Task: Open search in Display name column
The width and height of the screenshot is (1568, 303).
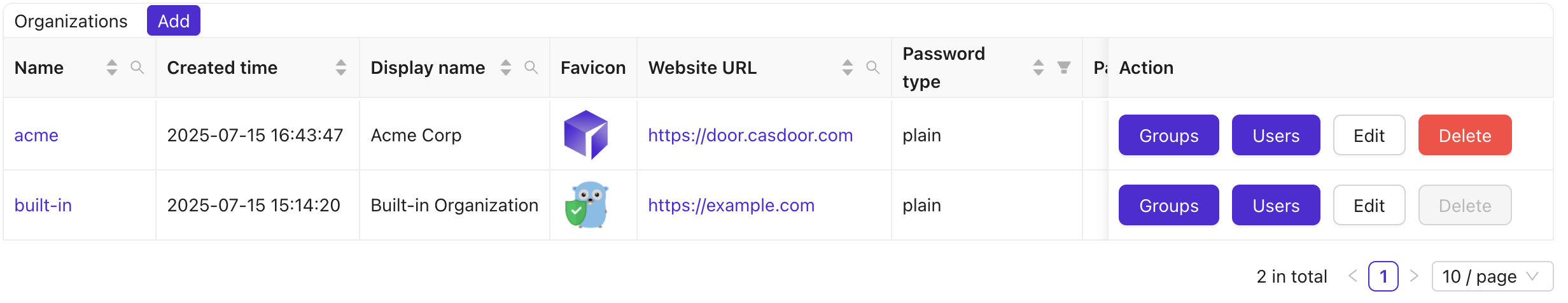Action: click(x=531, y=67)
